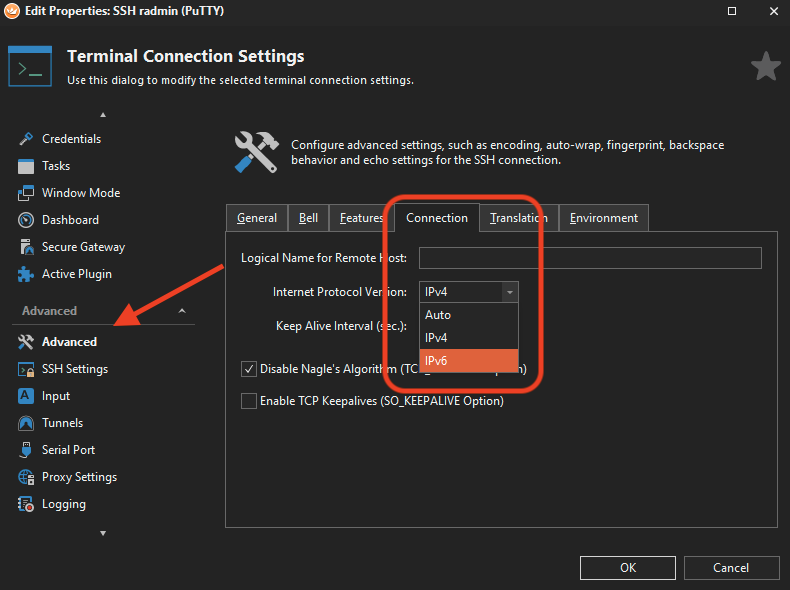The width and height of the screenshot is (790, 590).
Task: Open the Environment tab
Action: tap(603, 218)
